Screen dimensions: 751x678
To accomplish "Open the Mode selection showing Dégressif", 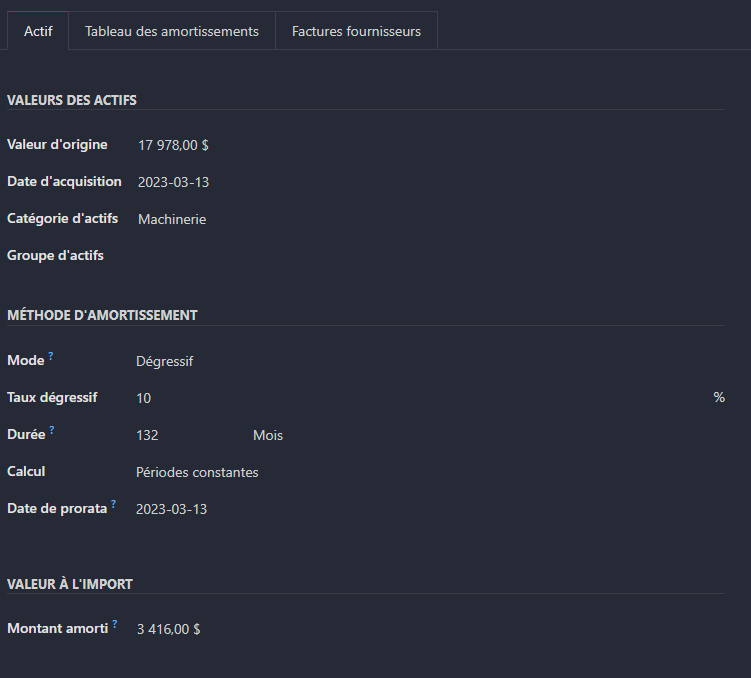I will (164, 361).
